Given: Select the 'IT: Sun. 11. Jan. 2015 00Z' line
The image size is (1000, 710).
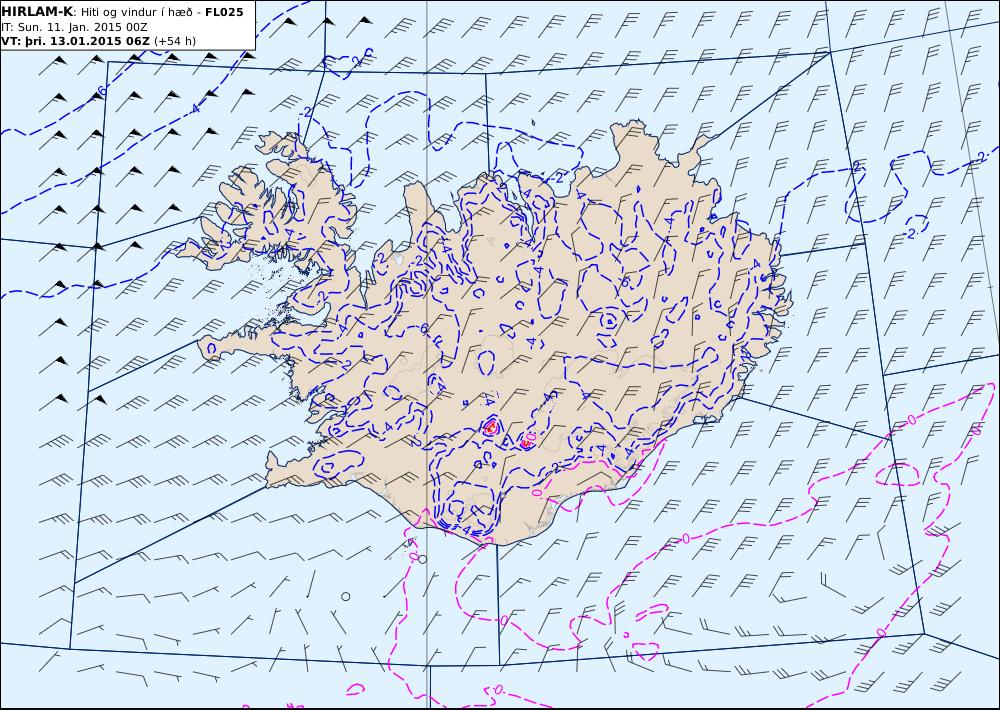Looking at the screenshot, I should (x=75, y=27).
